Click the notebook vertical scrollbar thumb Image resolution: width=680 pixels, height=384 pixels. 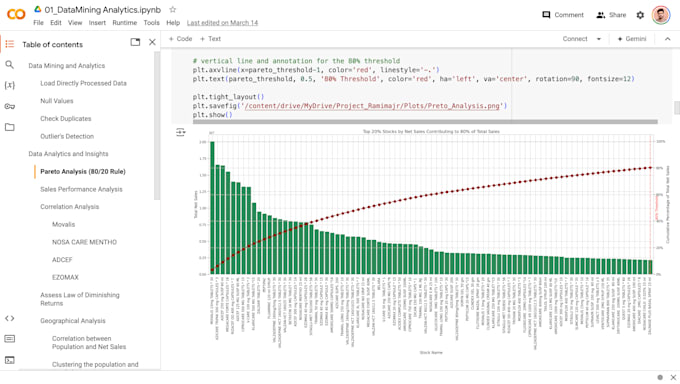[x=677, y=108]
